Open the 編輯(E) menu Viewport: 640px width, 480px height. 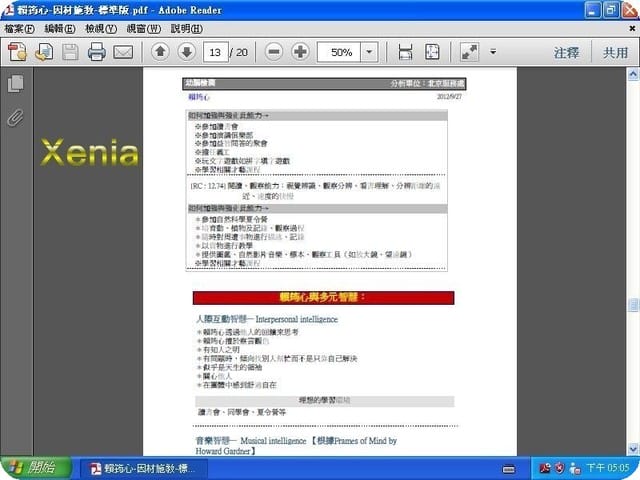pos(60,29)
